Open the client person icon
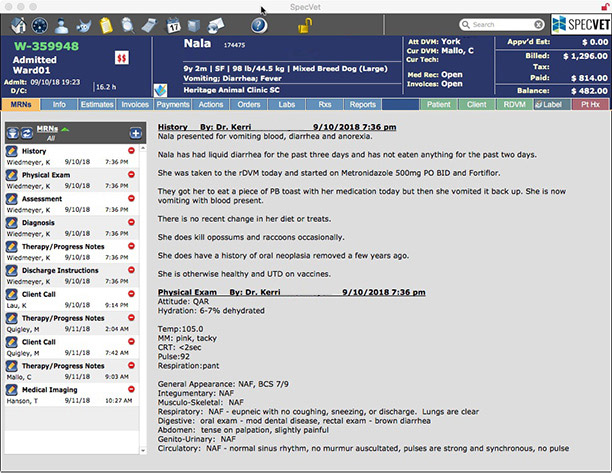 [x=61, y=26]
